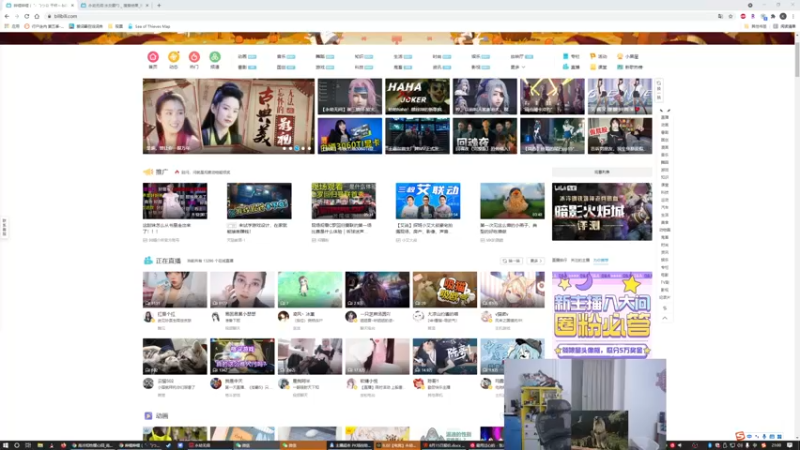
Task: Open a new browser tab
Action: pos(159,5)
